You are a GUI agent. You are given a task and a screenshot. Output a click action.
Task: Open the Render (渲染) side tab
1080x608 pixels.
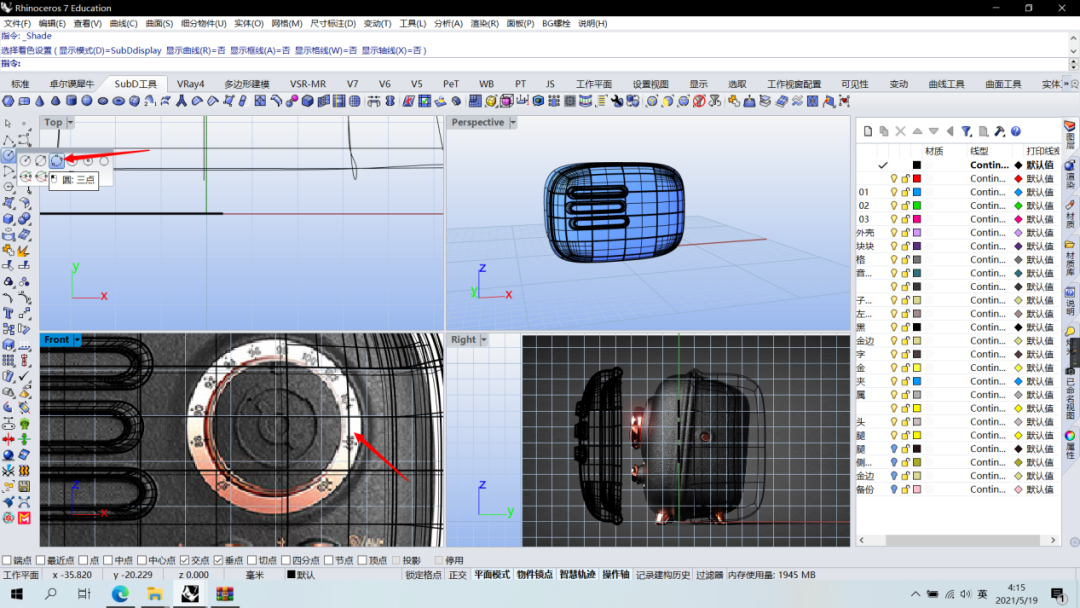tap(1070, 174)
